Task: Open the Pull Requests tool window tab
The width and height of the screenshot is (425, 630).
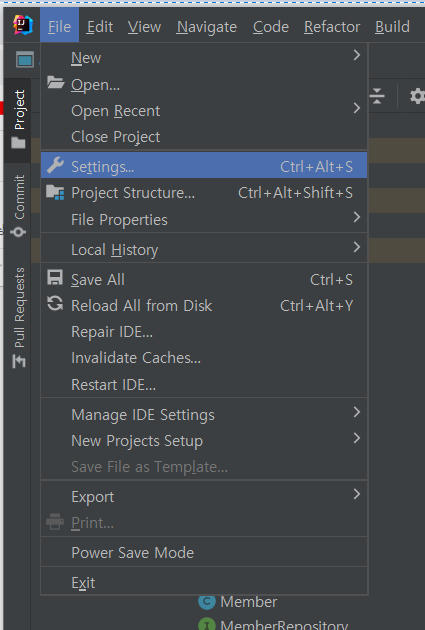Action: tap(18, 317)
